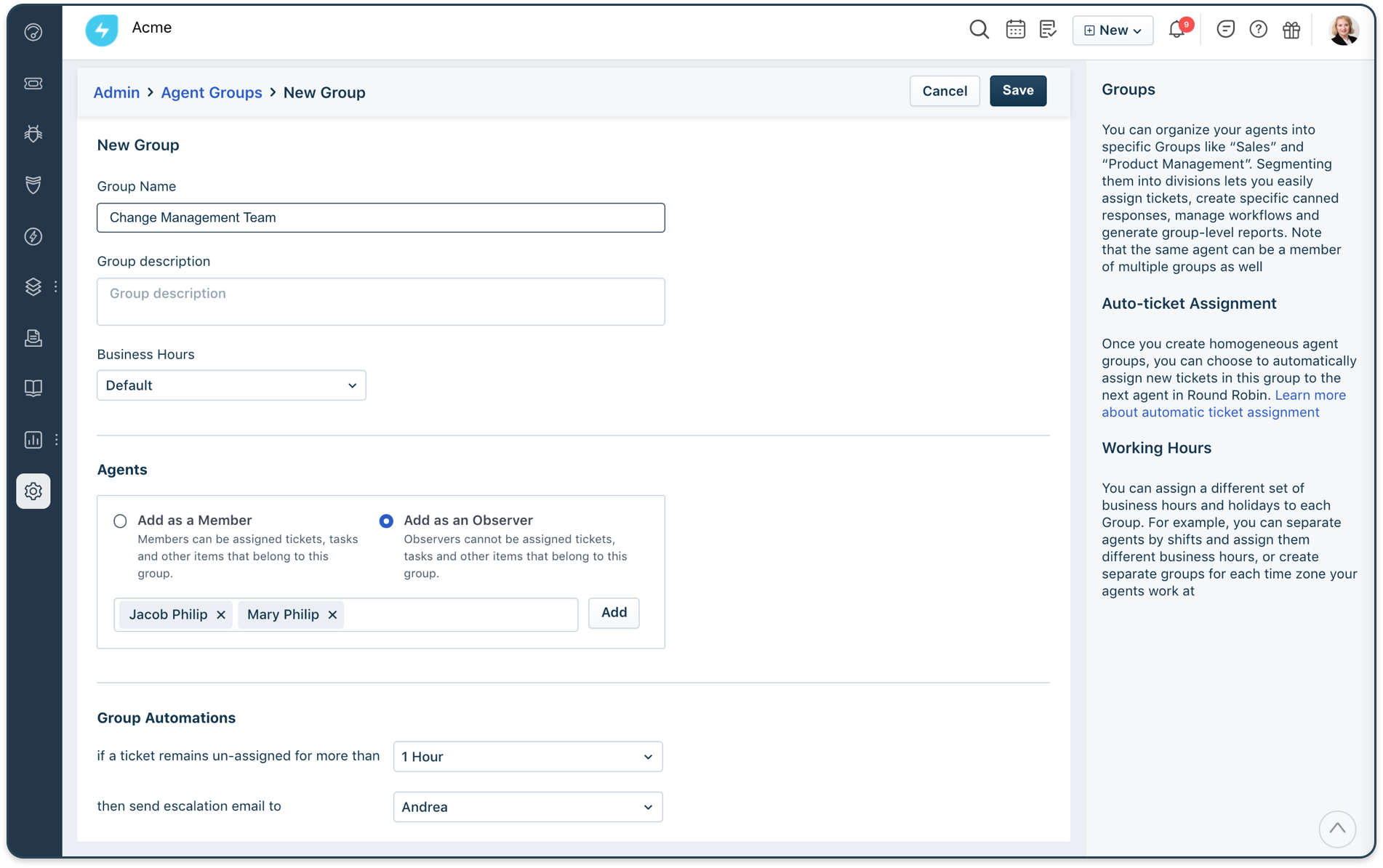Open the global search magnifier icon
The height and width of the screenshot is (868, 1383).
point(979,30)
